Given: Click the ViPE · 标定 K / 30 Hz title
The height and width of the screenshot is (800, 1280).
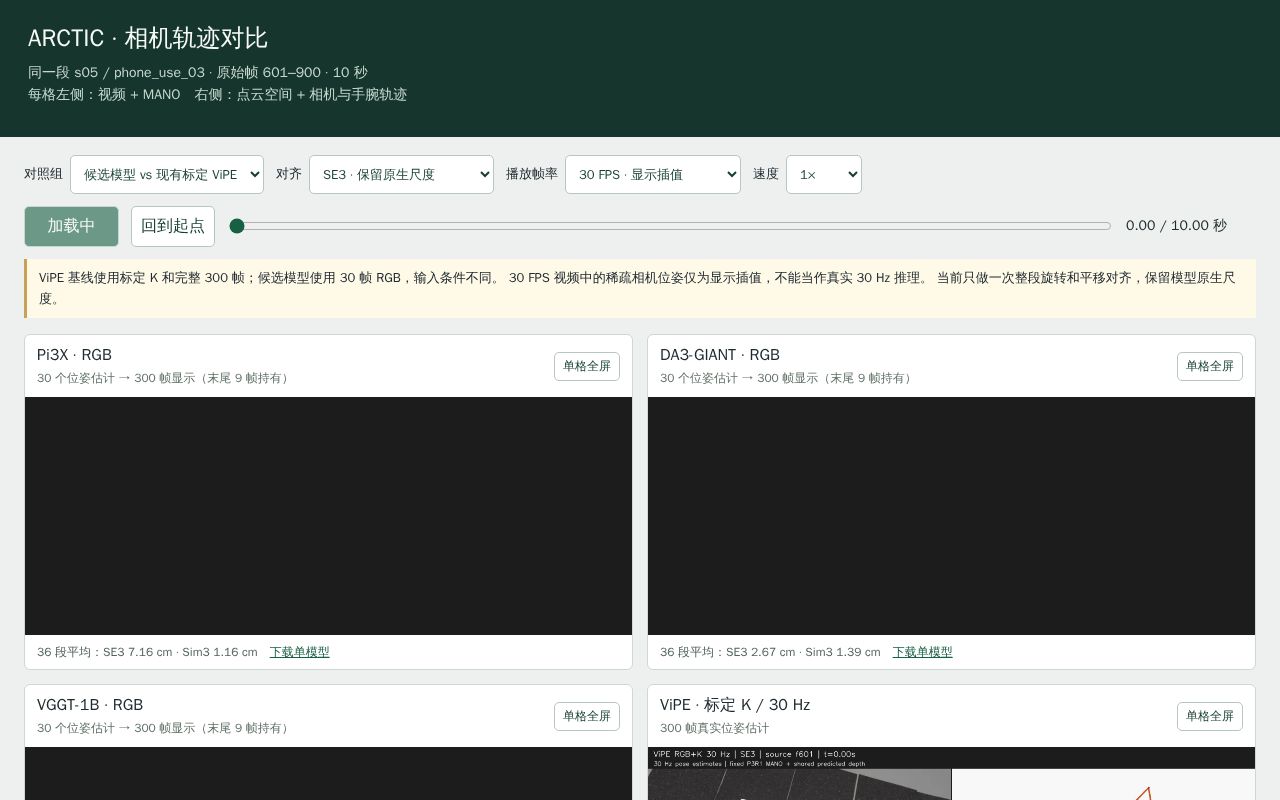Looking at the screenshot, I should pyautogui.click(x=735, y=705).
